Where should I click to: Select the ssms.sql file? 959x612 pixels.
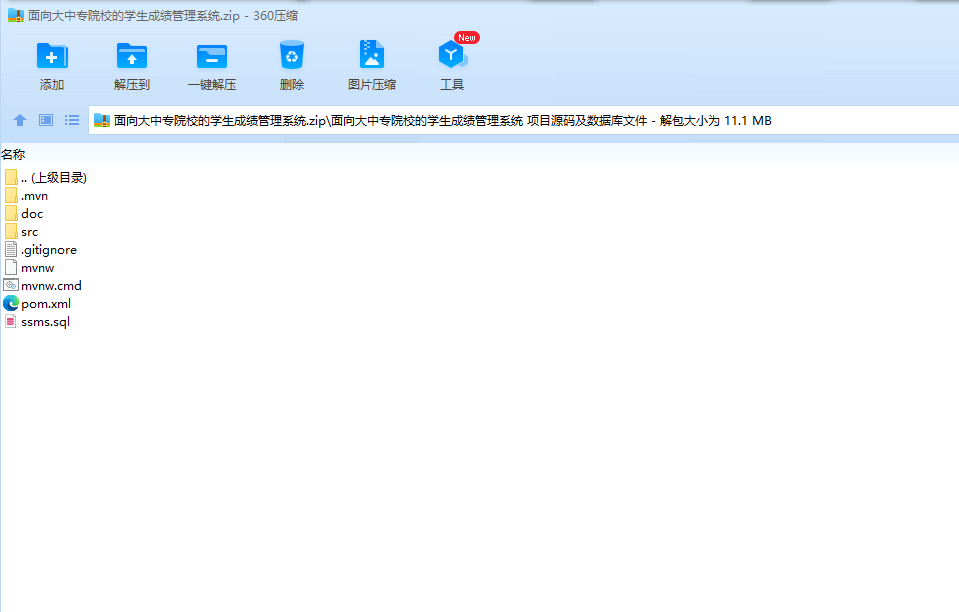[37, 322]
